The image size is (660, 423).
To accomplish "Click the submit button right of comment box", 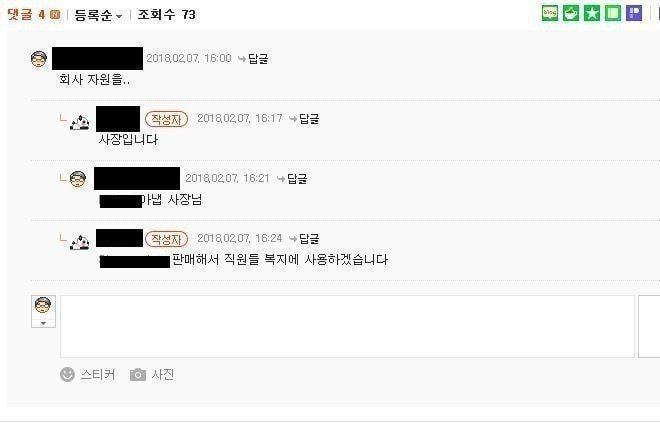I will pos(649,327).
